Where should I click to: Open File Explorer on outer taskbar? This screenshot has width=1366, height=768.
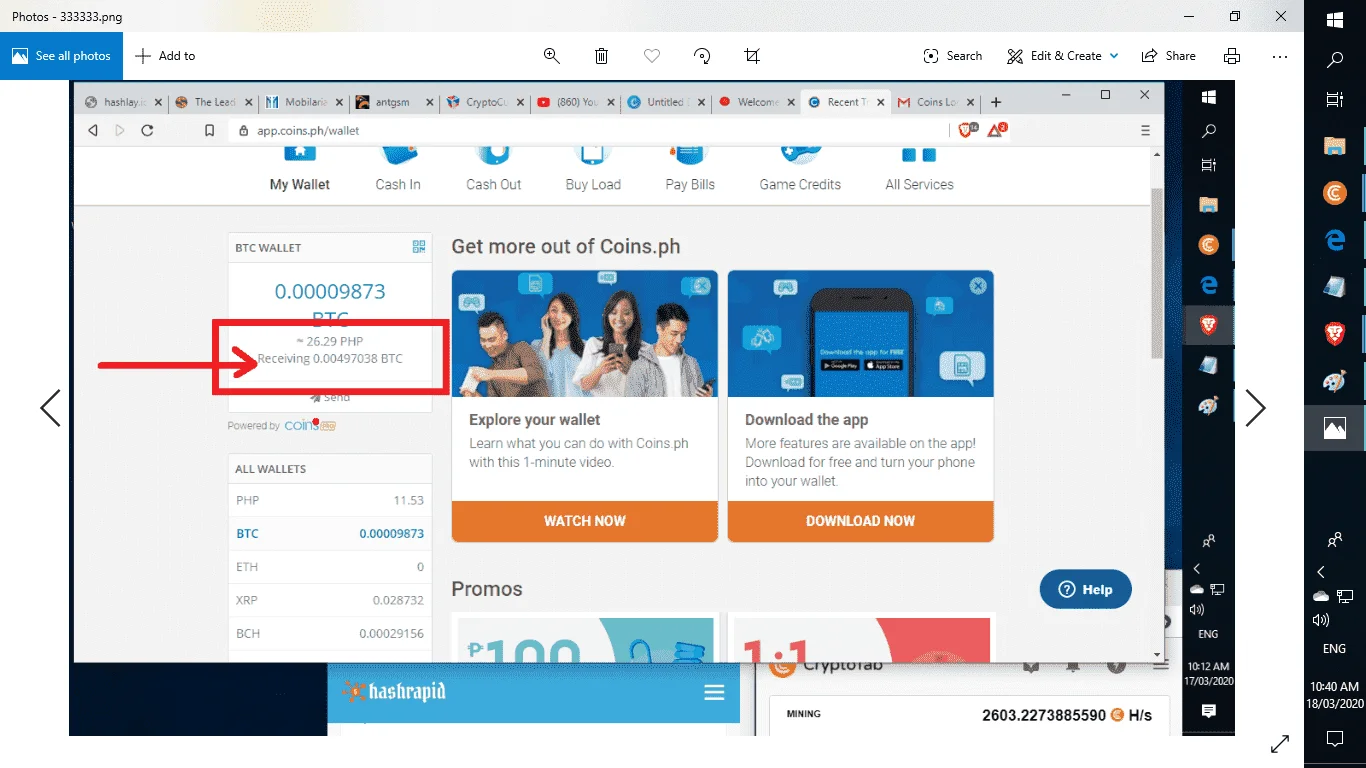[1335, 146]
